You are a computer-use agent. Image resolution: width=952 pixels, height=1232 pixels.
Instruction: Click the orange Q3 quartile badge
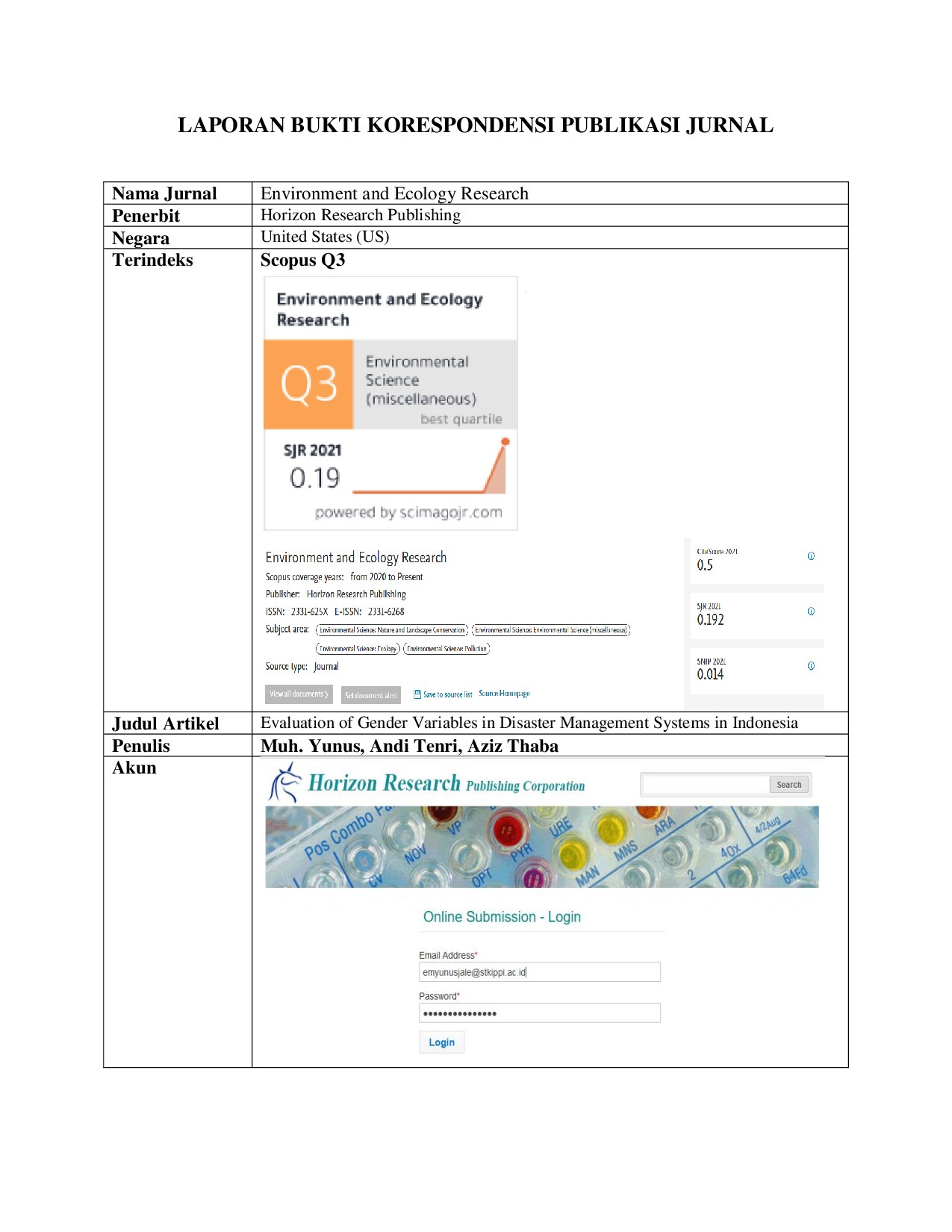tap(308, 385)
